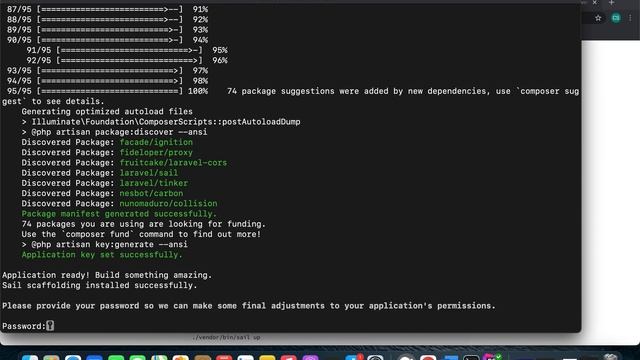Click the "fideloper/proxy" package name
Viewport: 640px width, 360px height.
pos(156,152)
